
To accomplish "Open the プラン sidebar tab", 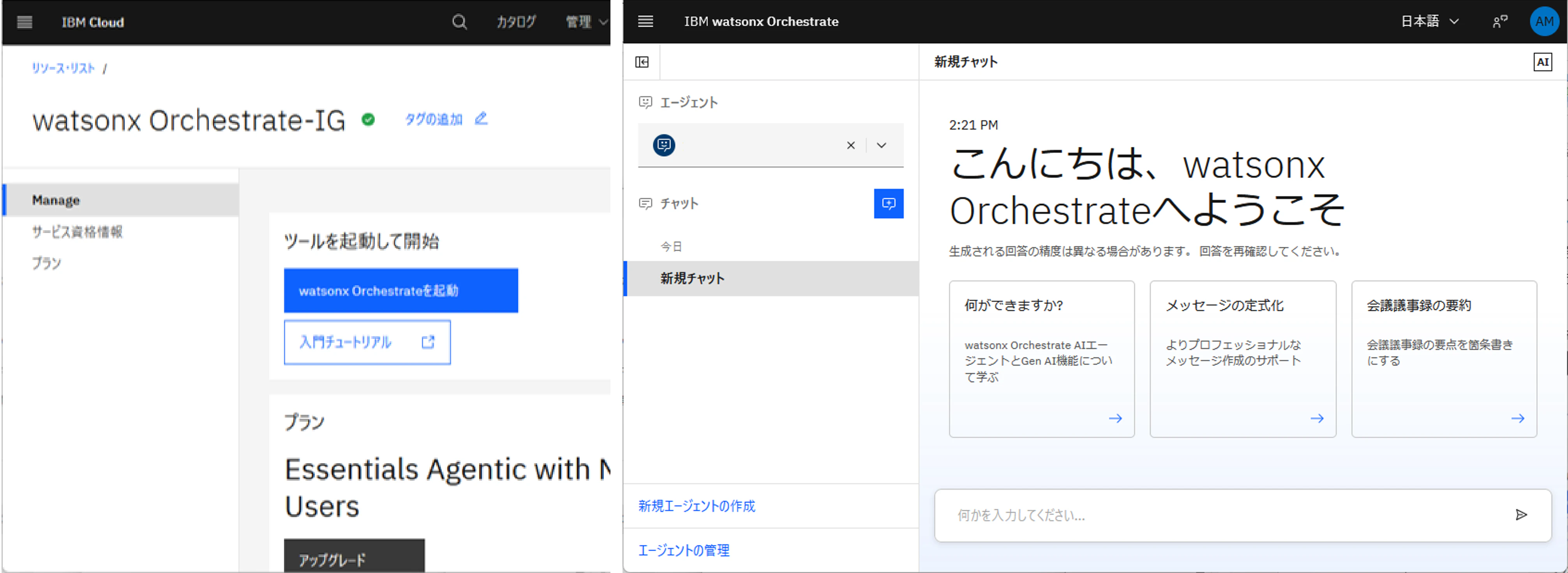I will pos(46,263).
